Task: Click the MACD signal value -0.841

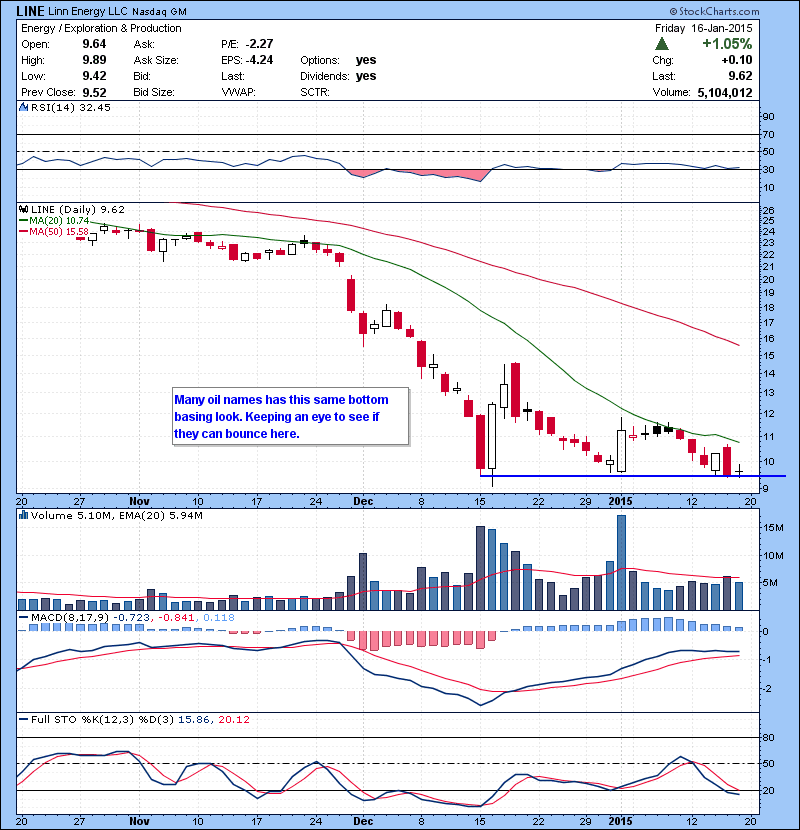Action: (x=176, y=617)
